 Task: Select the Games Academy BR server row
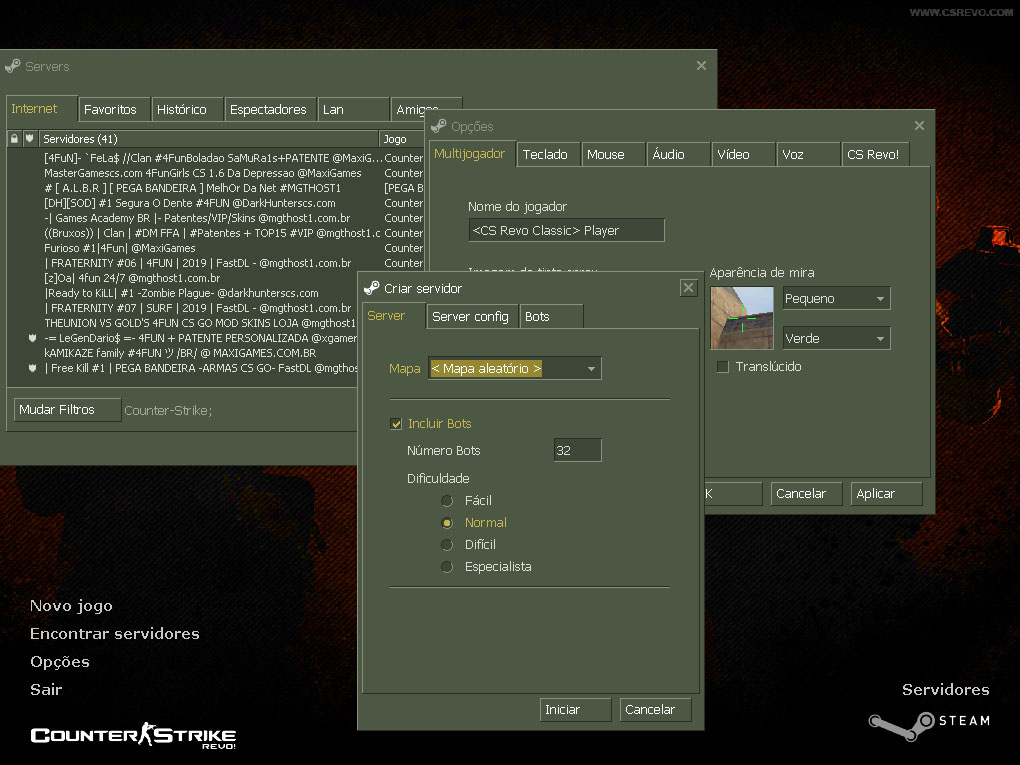[x=215, y=218]
